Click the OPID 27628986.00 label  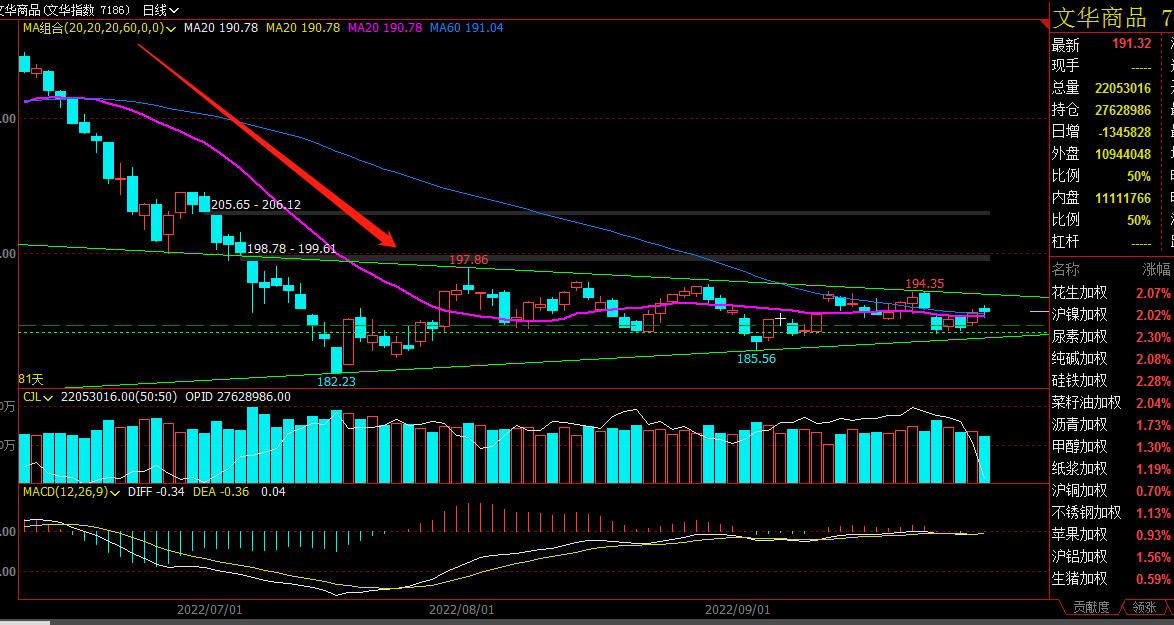pos(238,397)
